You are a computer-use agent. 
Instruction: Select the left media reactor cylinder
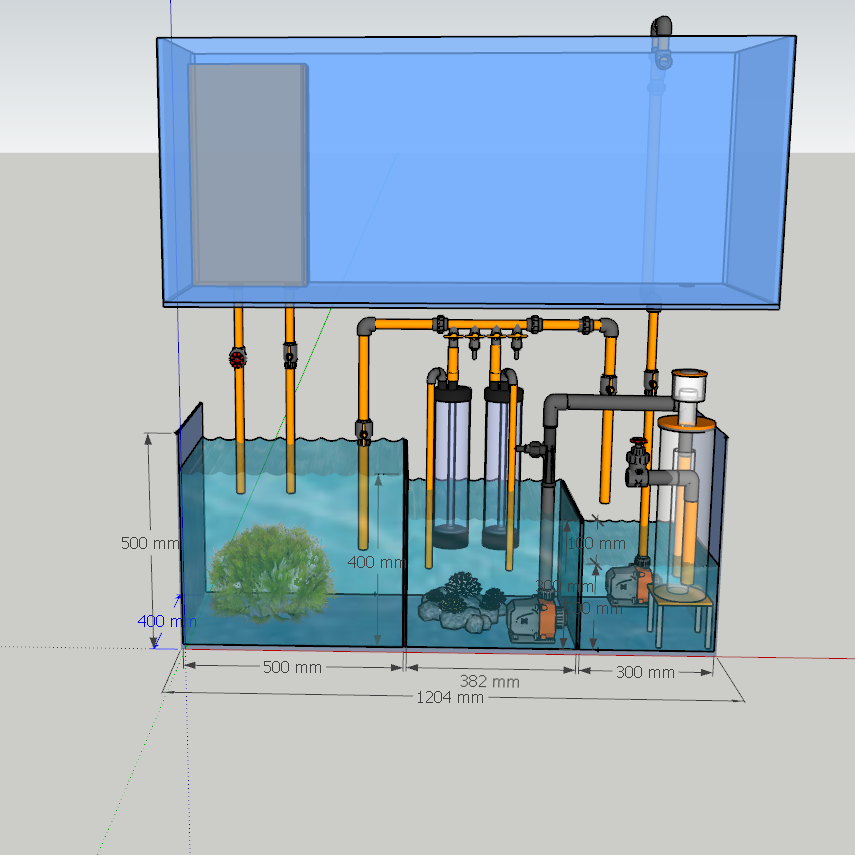coord(451,460)
